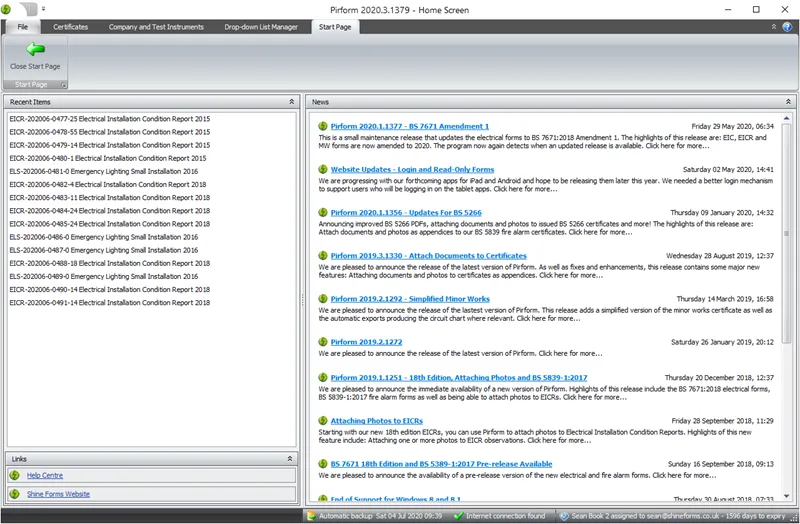Open the Drop-down List Manager tab
Viewport: 800px width, 524px height.
pos(260,27)
